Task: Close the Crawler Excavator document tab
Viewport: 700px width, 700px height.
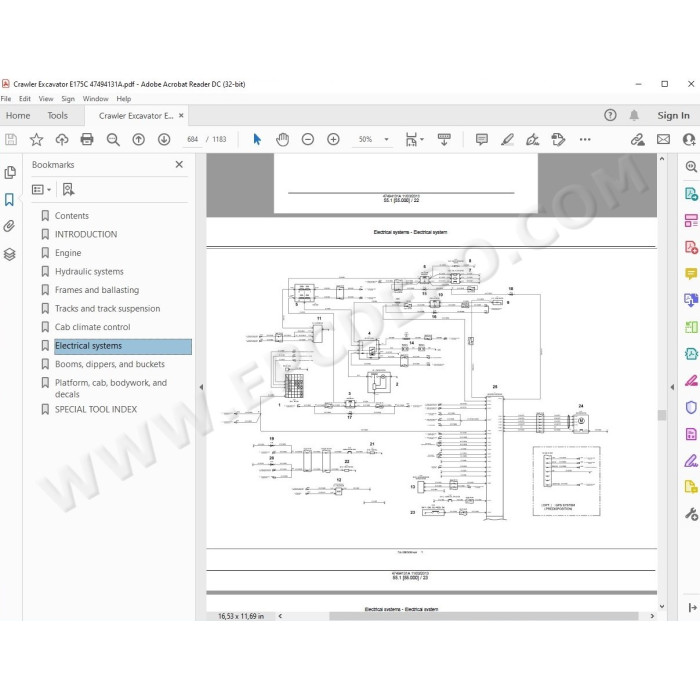Action: coord(181,116)
